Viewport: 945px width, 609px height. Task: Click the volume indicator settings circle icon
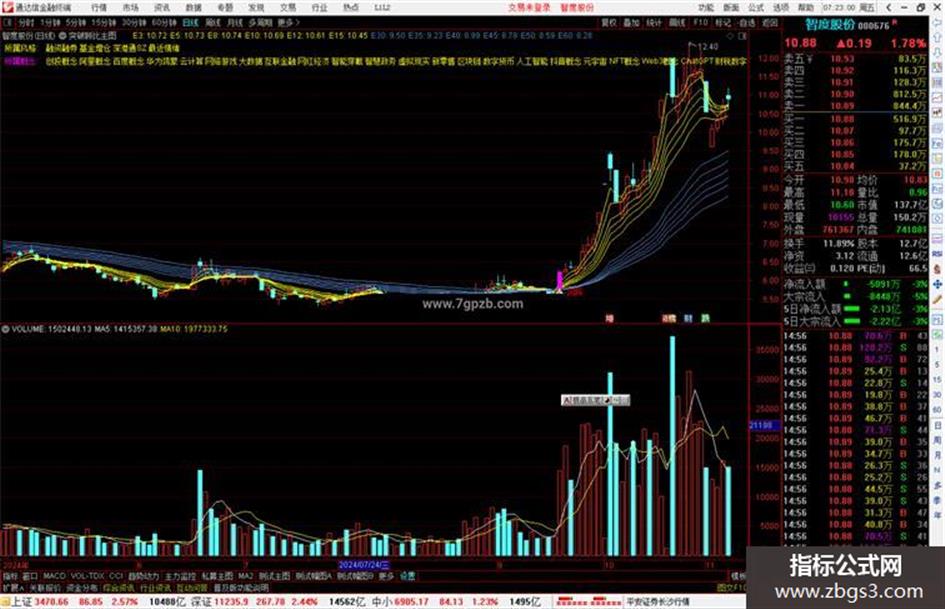tap(5, 329)
